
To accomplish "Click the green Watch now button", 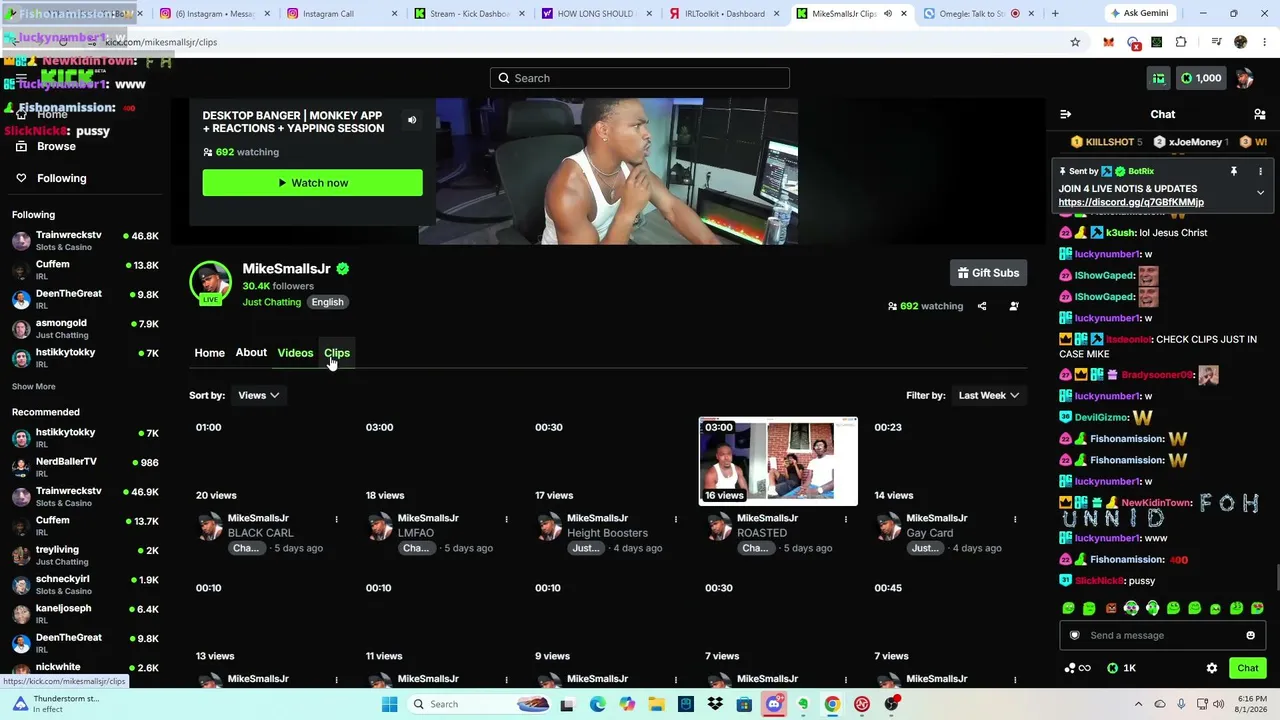I will click(313, 183).
